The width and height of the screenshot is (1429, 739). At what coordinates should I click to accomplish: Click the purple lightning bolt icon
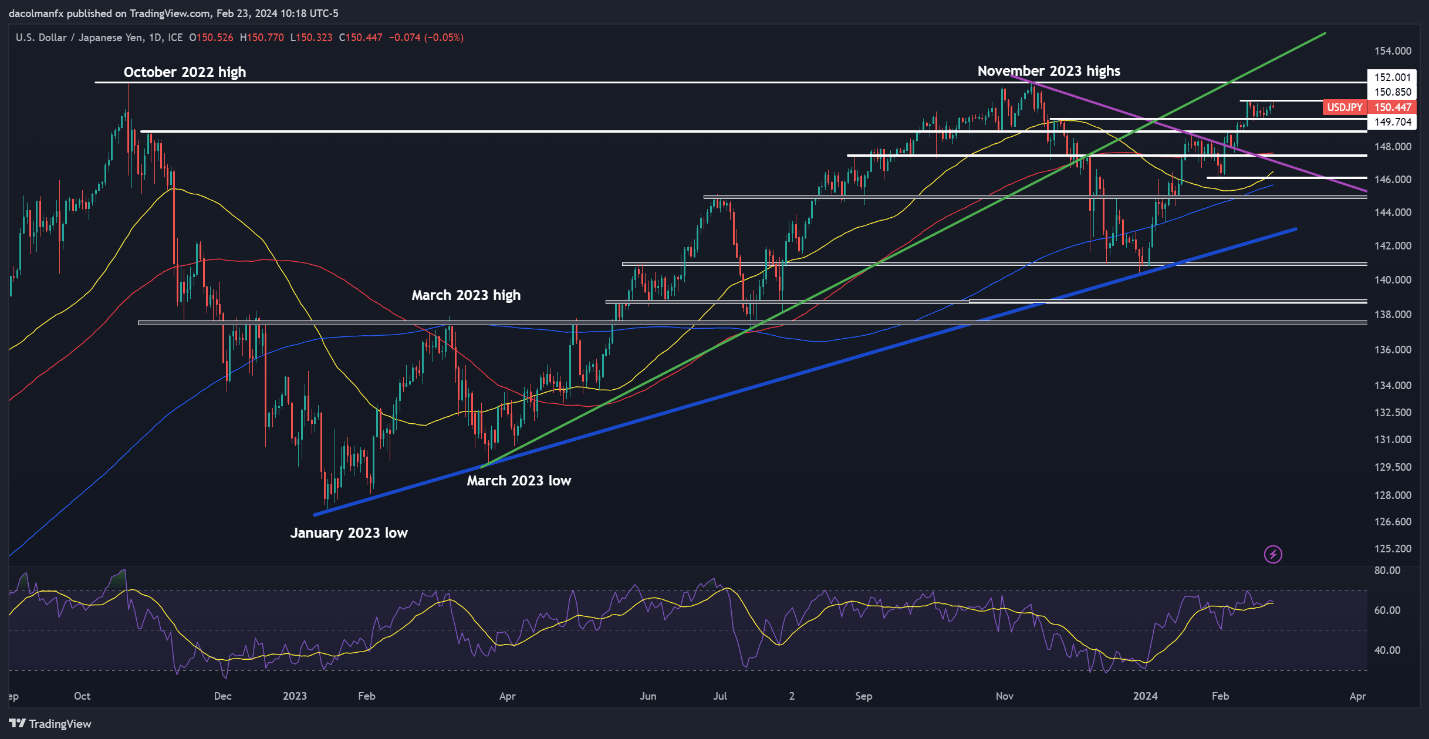tap(1273, 553)
